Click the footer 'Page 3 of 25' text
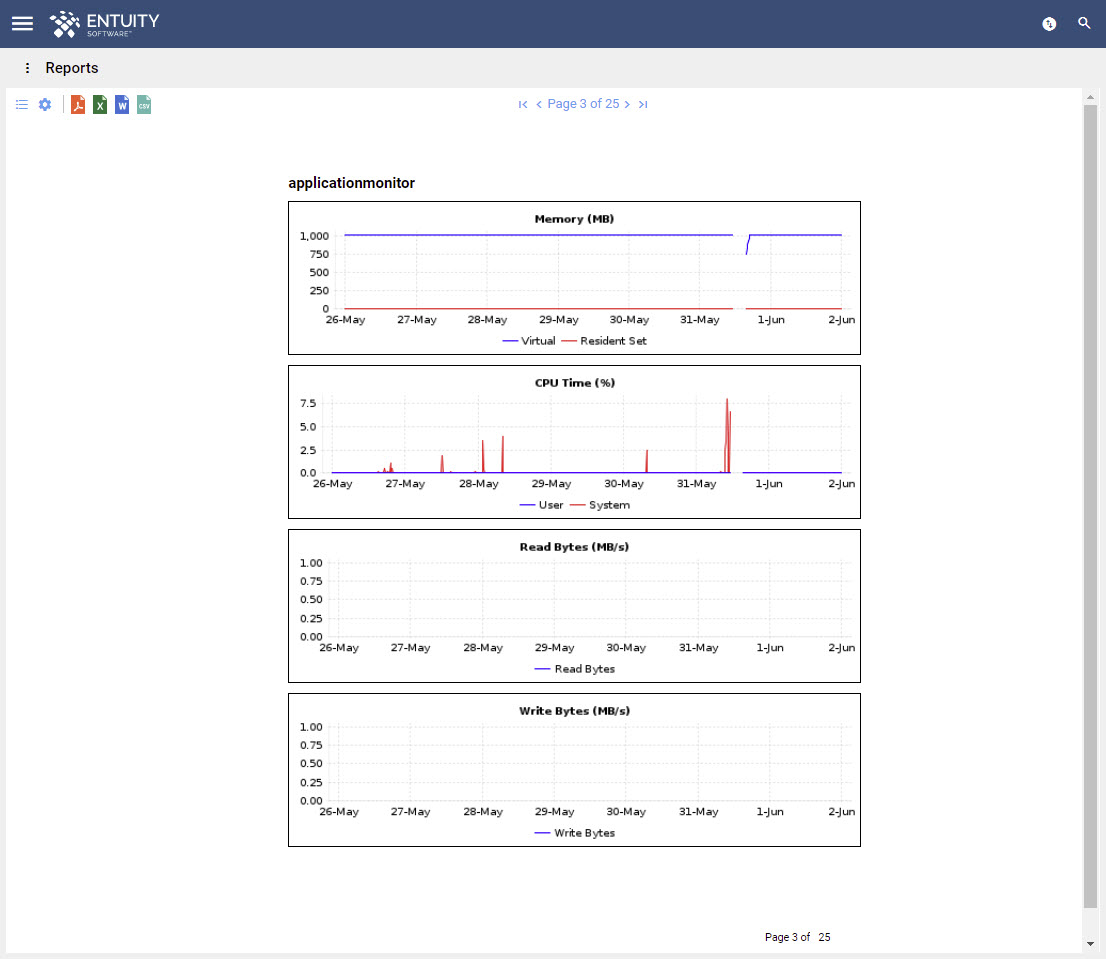Screen dimensions: 1106x959 (798, 937)
